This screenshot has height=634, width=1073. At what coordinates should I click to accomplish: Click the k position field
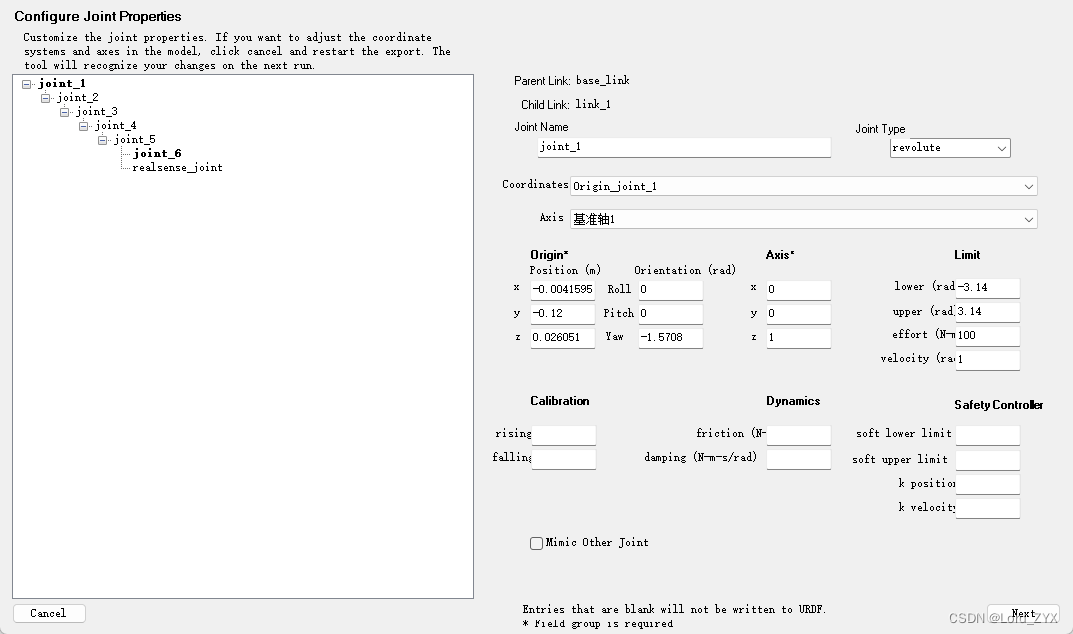(x=987, y=484)
